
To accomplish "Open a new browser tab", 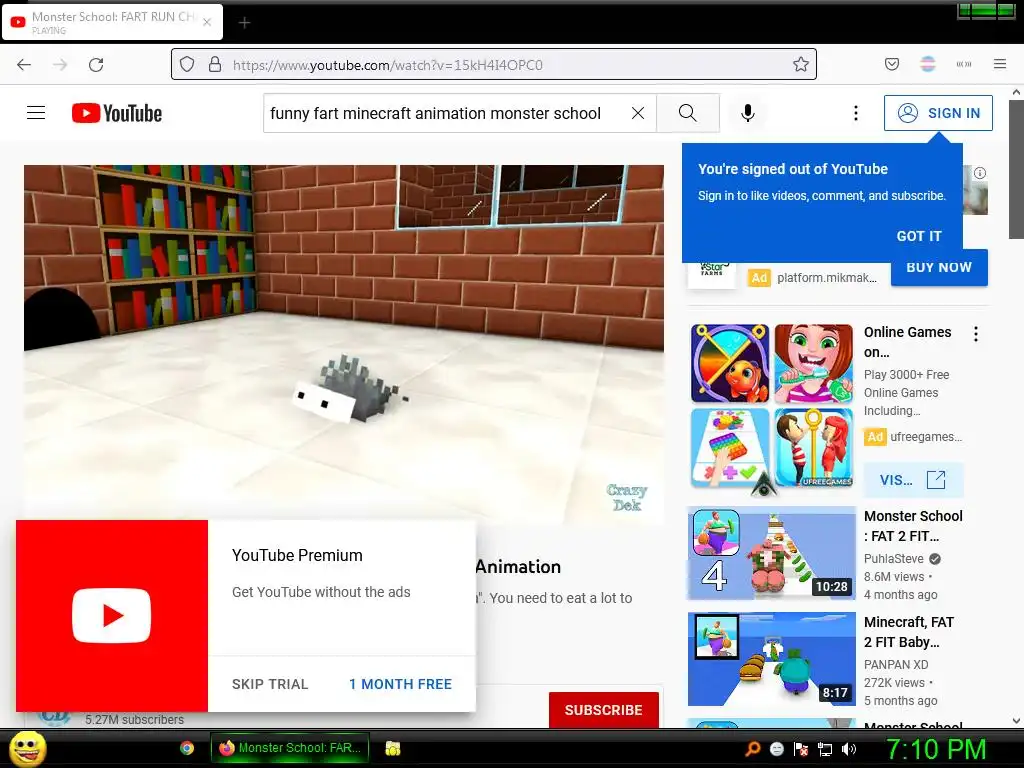I will click(x=244, y=23).
